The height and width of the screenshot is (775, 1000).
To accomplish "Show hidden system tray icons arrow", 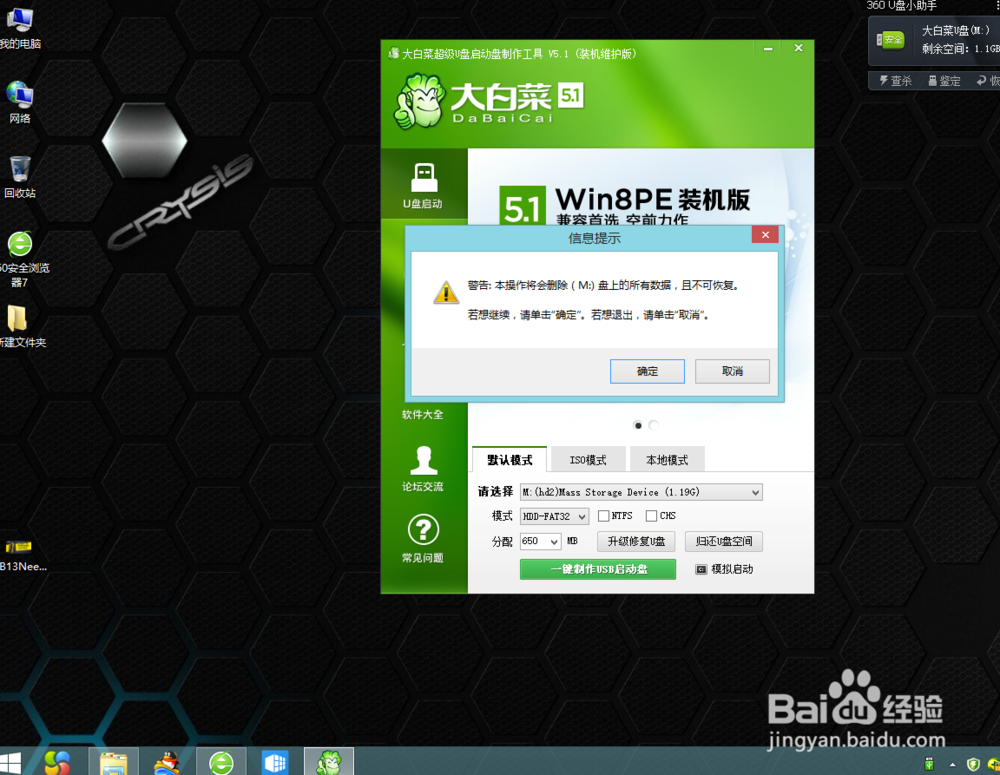I will point(952,764).
